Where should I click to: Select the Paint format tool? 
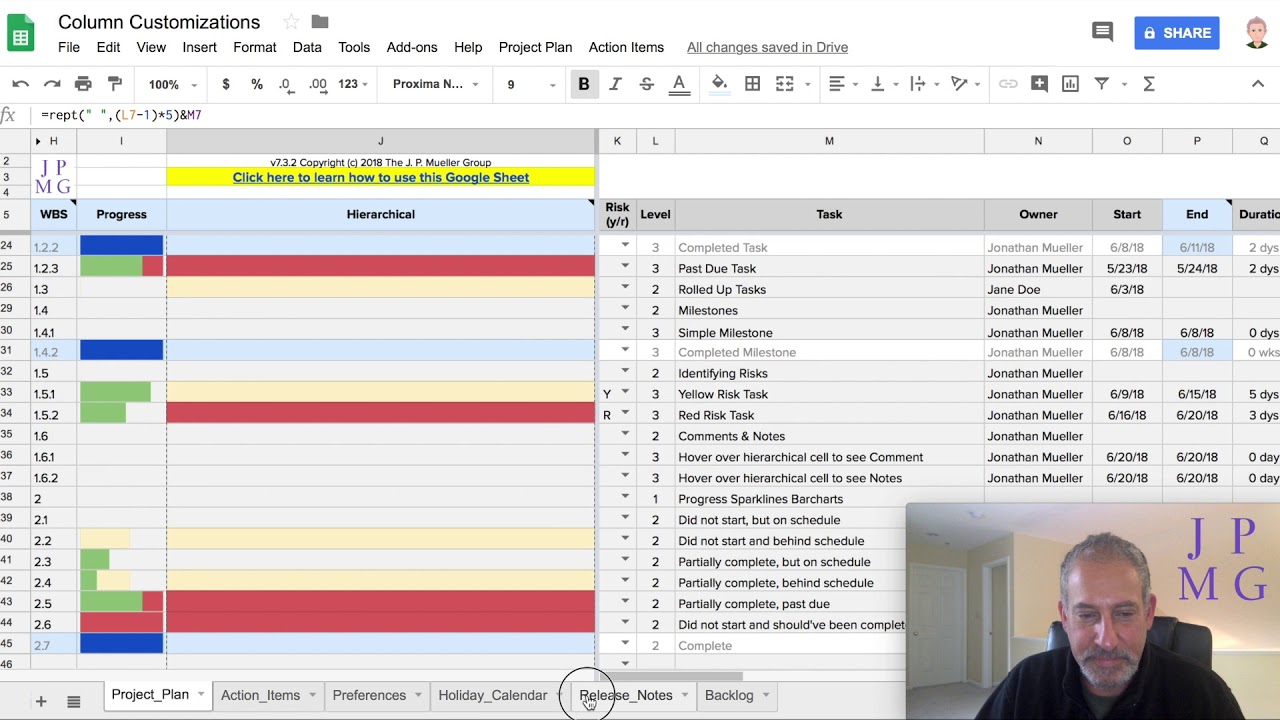[115, 84]
